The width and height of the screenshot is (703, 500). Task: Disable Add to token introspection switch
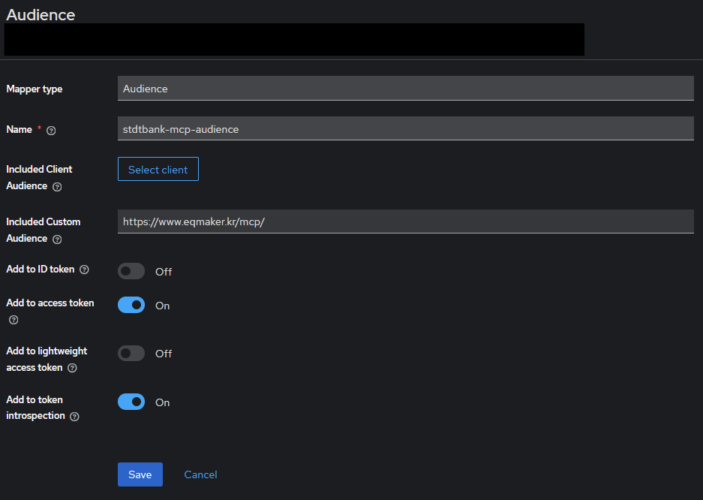131,402
